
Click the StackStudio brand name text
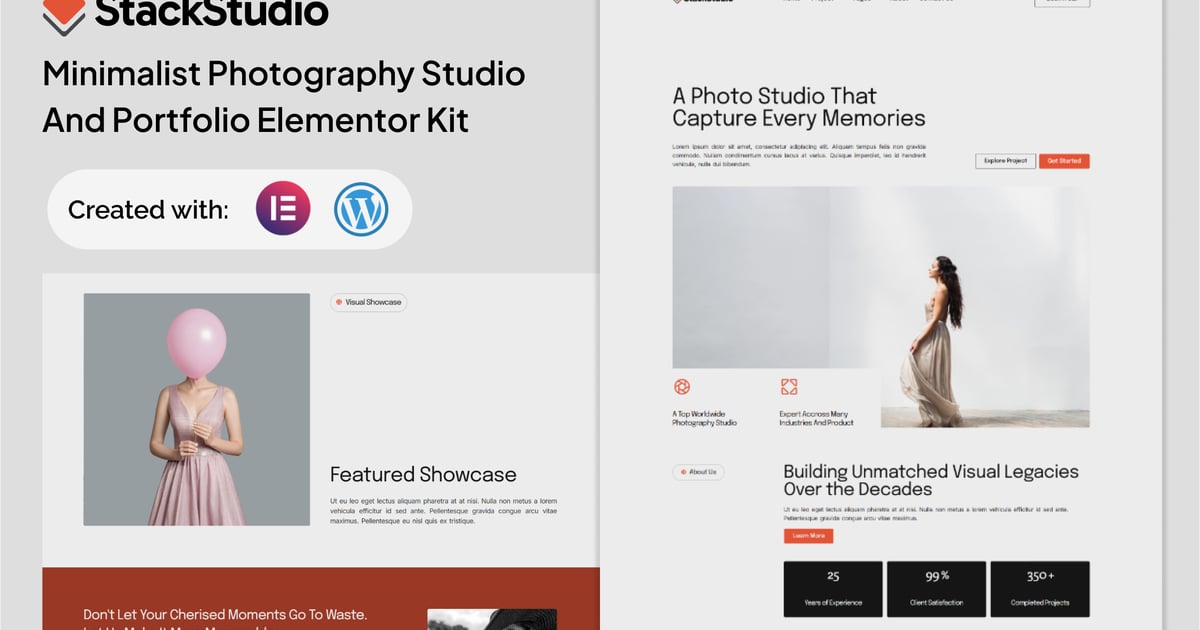[211, 13]
